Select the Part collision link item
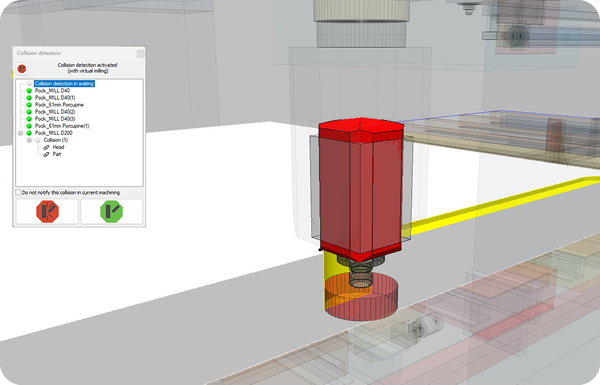 click(57, 154)
